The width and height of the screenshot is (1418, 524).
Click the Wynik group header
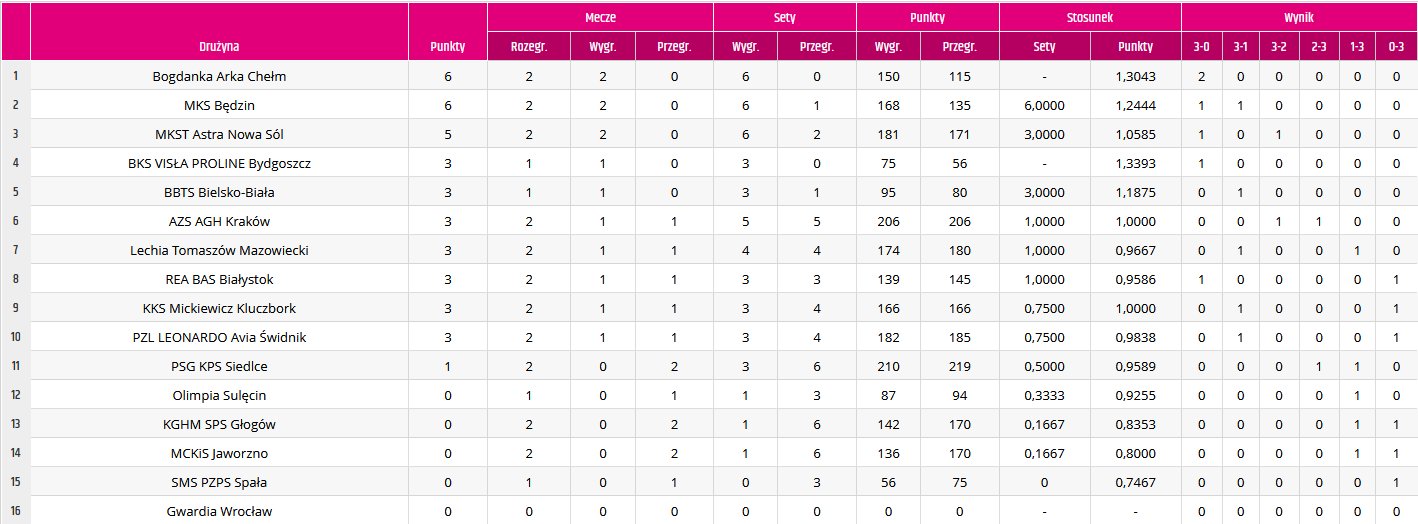1299,17
